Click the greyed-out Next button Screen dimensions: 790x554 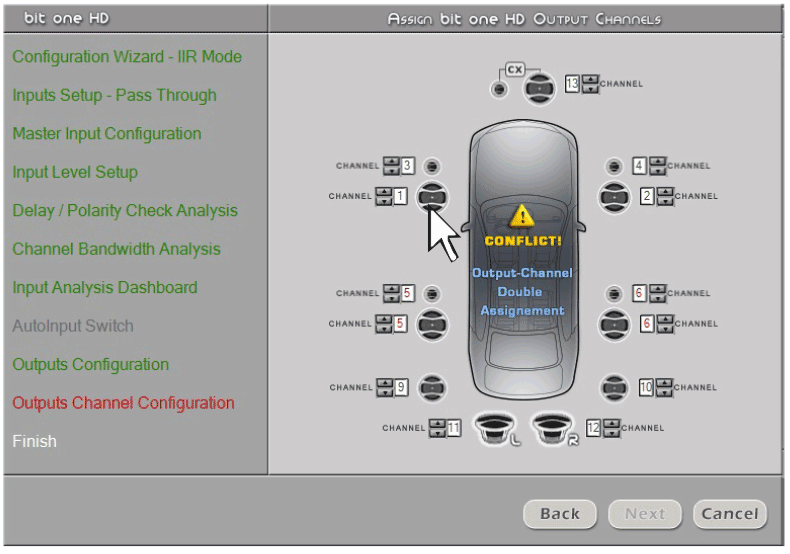644,514
